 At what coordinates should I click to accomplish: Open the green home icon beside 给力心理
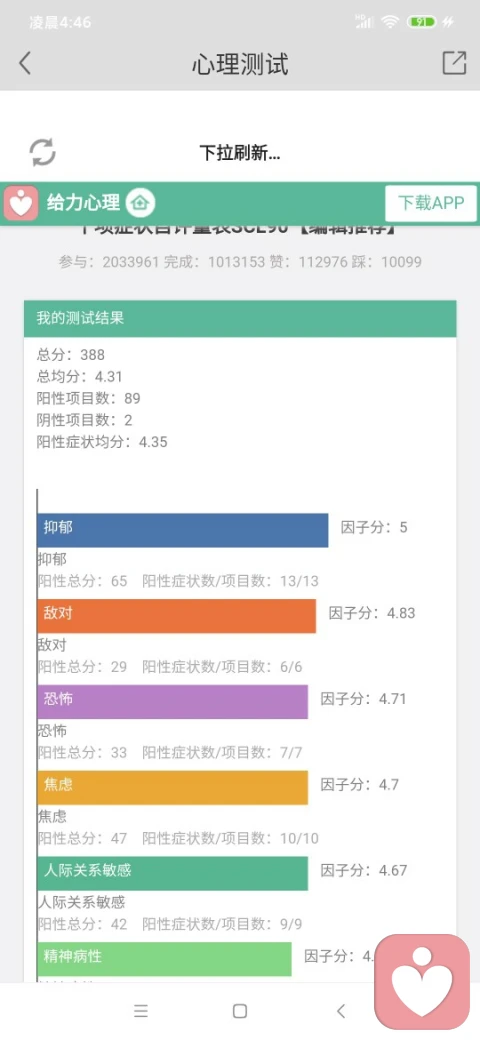[x=140, y=203]
